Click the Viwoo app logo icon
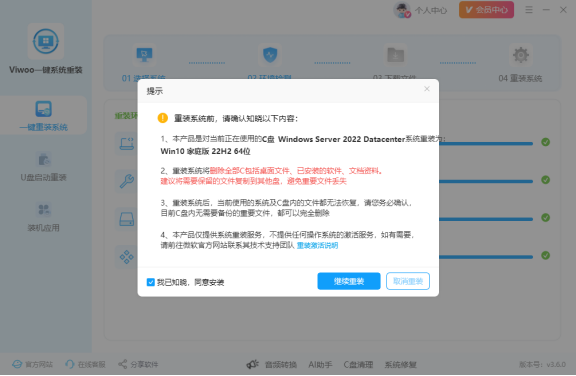Viewport: 576px width, 376px height. 46,41
